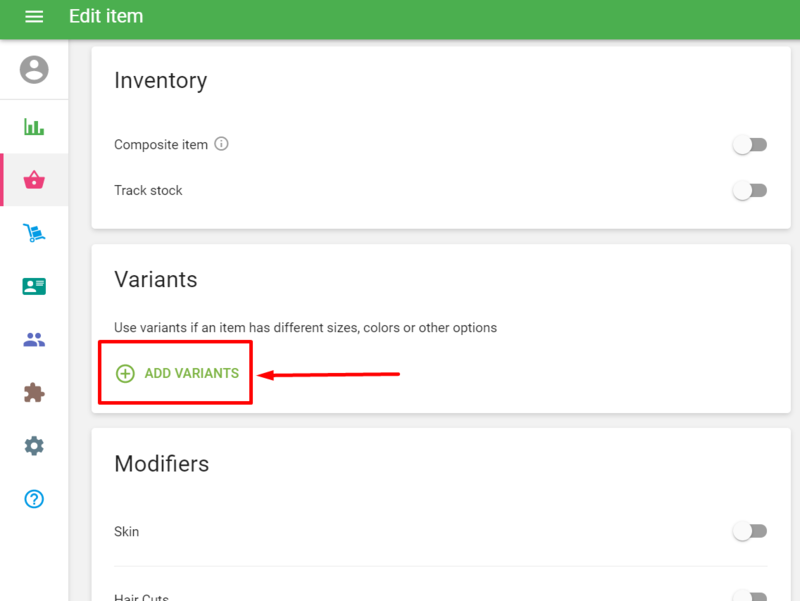Open Employees ID card icon

click(34, 286)
